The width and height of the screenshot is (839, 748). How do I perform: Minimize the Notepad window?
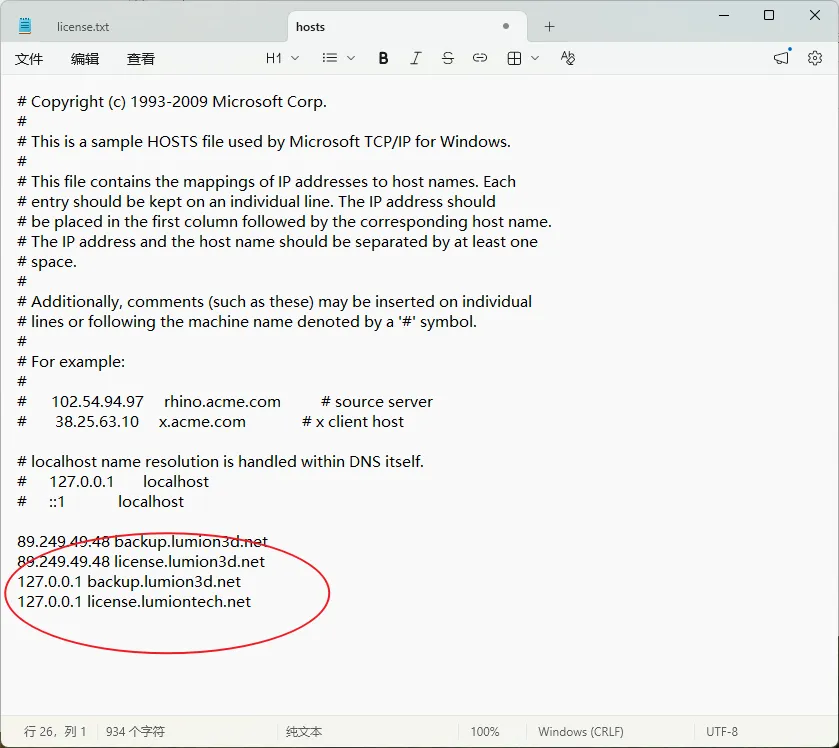coord(724,15)
